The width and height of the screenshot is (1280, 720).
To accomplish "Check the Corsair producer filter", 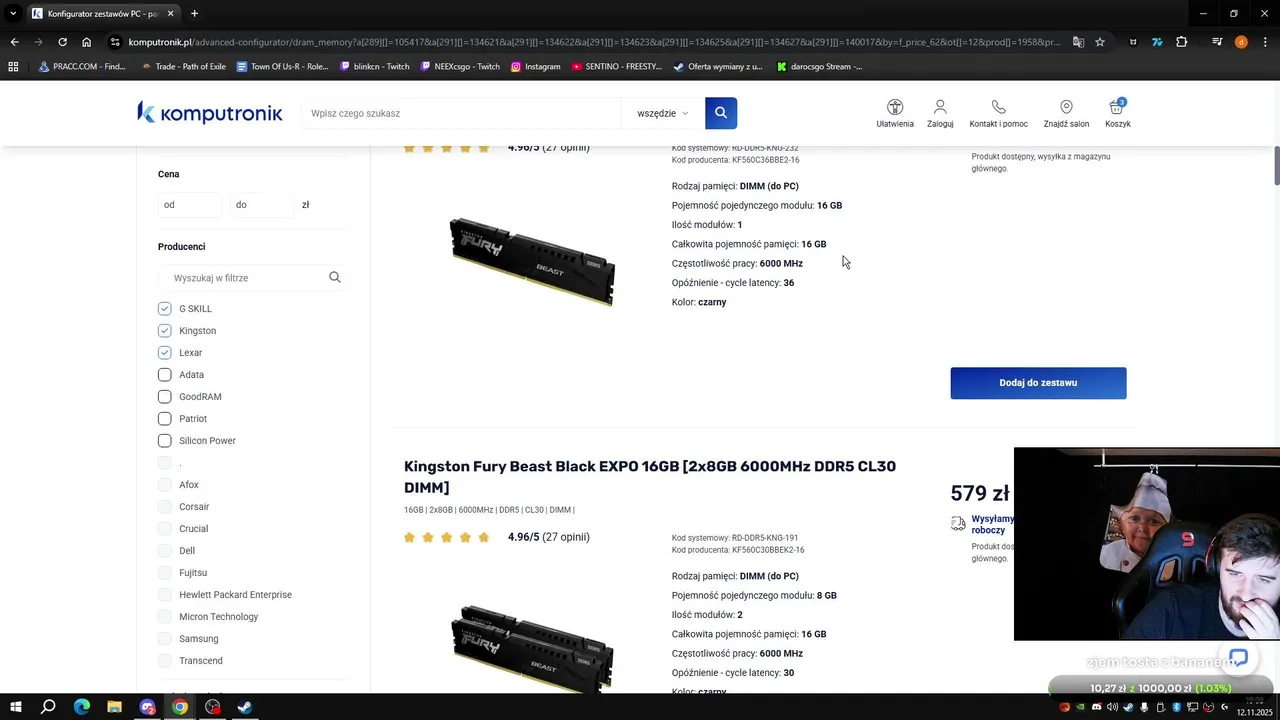I will tap(165, 507).
